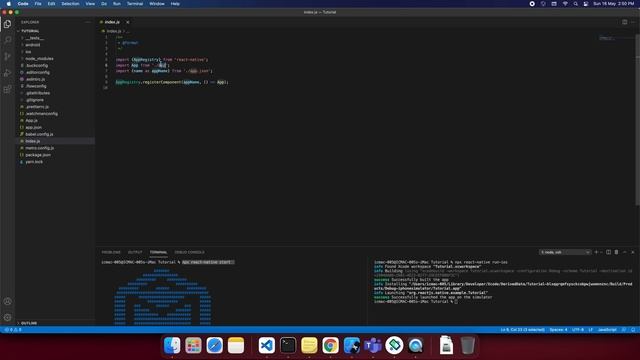Open Finder from the Dock
Image resolution: width=640 pixels, height=360 pixels.
pyautogui.click(x=172, y=346)
